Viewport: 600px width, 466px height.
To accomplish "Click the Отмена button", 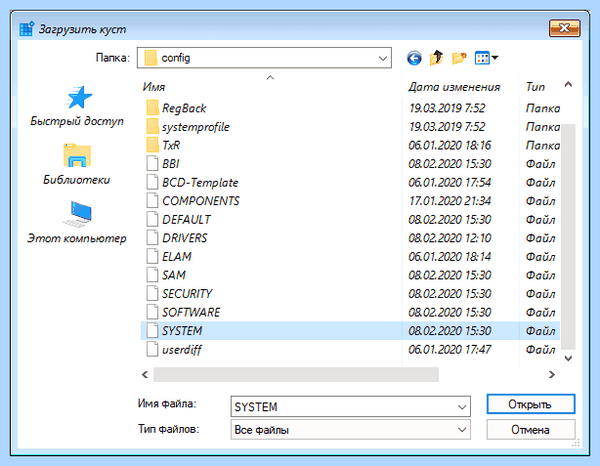I will [x=531, y=430].
